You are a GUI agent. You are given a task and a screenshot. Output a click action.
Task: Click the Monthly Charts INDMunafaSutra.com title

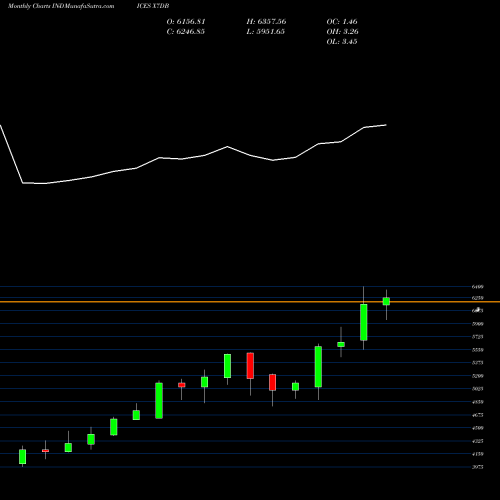61,6
